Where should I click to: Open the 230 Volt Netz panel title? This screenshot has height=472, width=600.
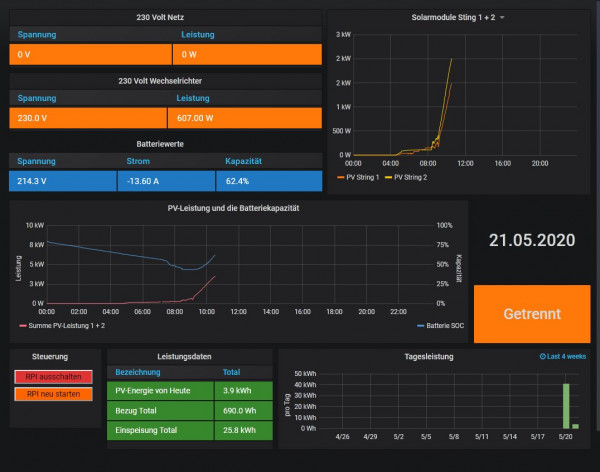point(165,17)
